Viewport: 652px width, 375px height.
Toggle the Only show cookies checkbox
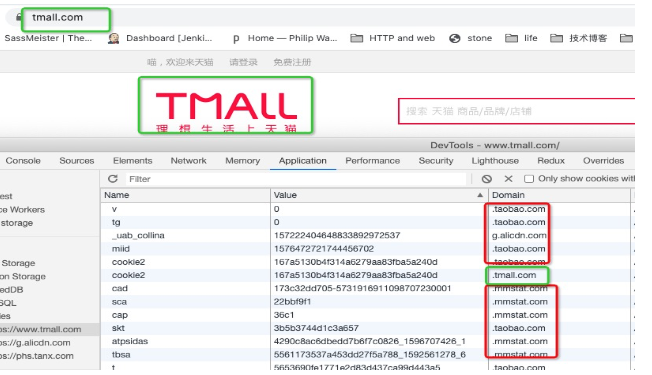point(529,179)
